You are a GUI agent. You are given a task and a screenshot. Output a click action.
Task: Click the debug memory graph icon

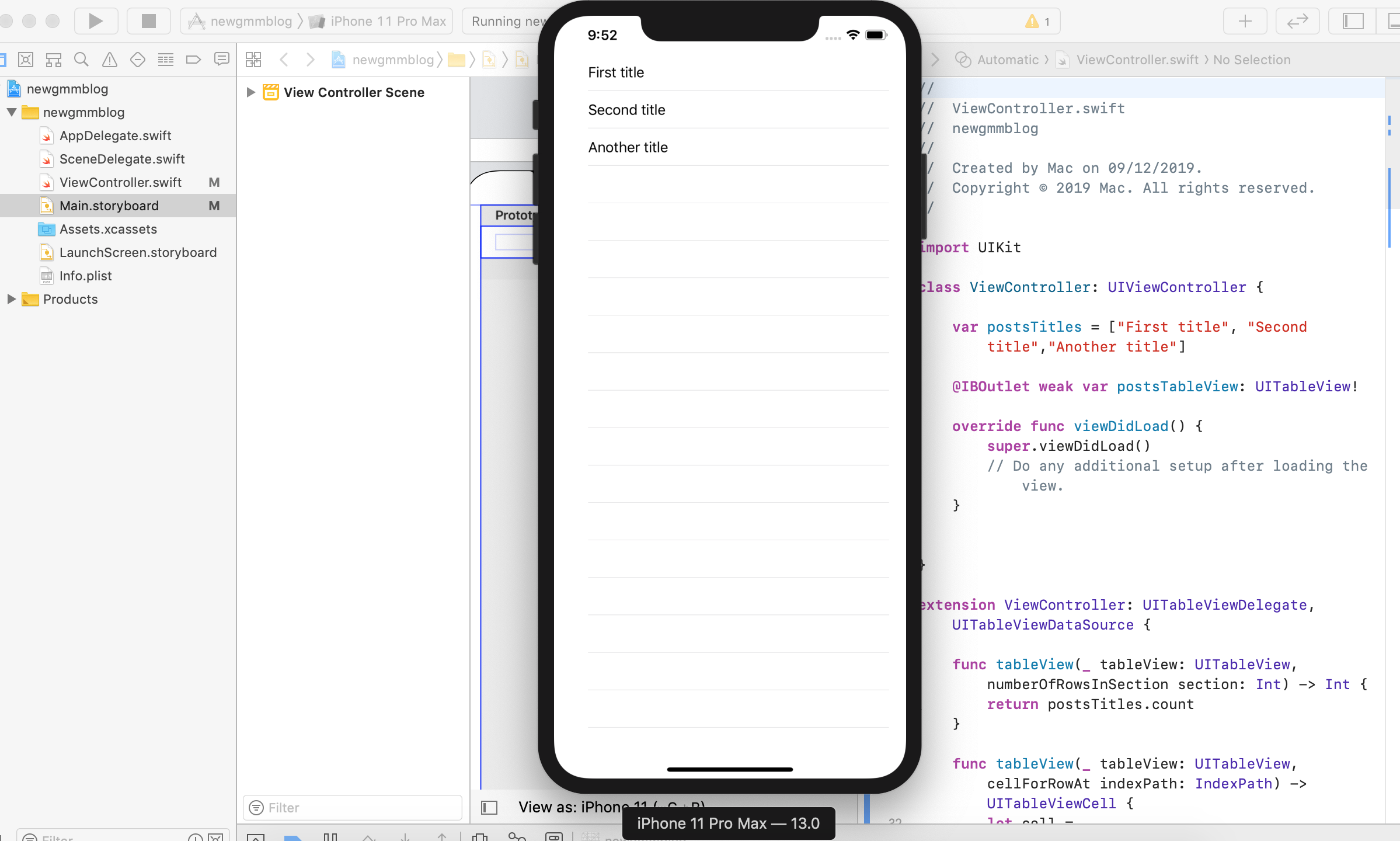517,836
